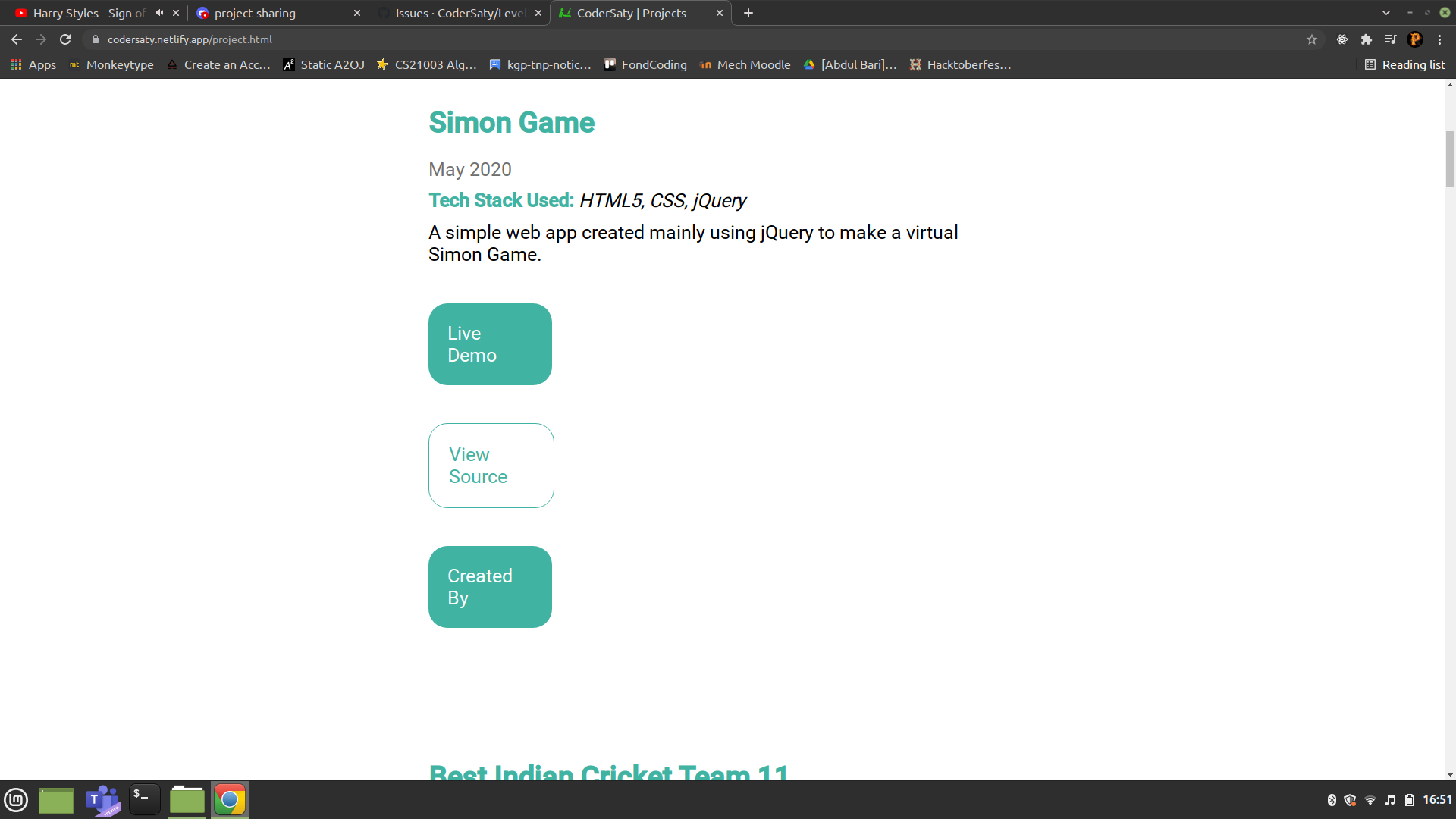Click the Created By button

(x=490, y=587)
